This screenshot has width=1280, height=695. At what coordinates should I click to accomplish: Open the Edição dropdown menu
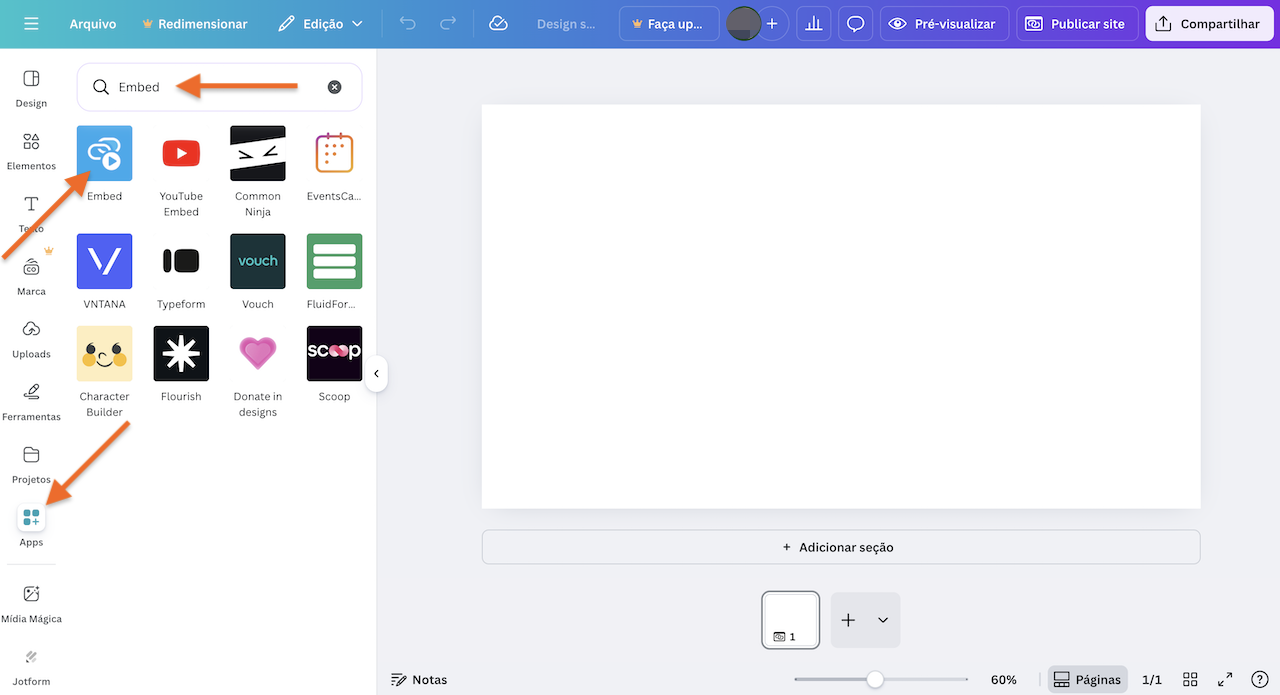(x=320, y=23)
